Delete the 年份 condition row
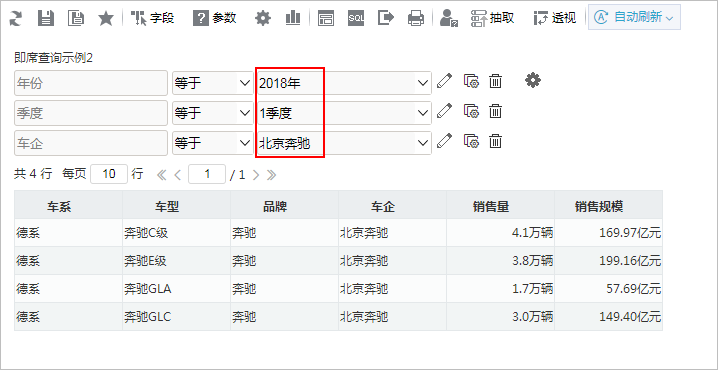 (x=495, y=81)
